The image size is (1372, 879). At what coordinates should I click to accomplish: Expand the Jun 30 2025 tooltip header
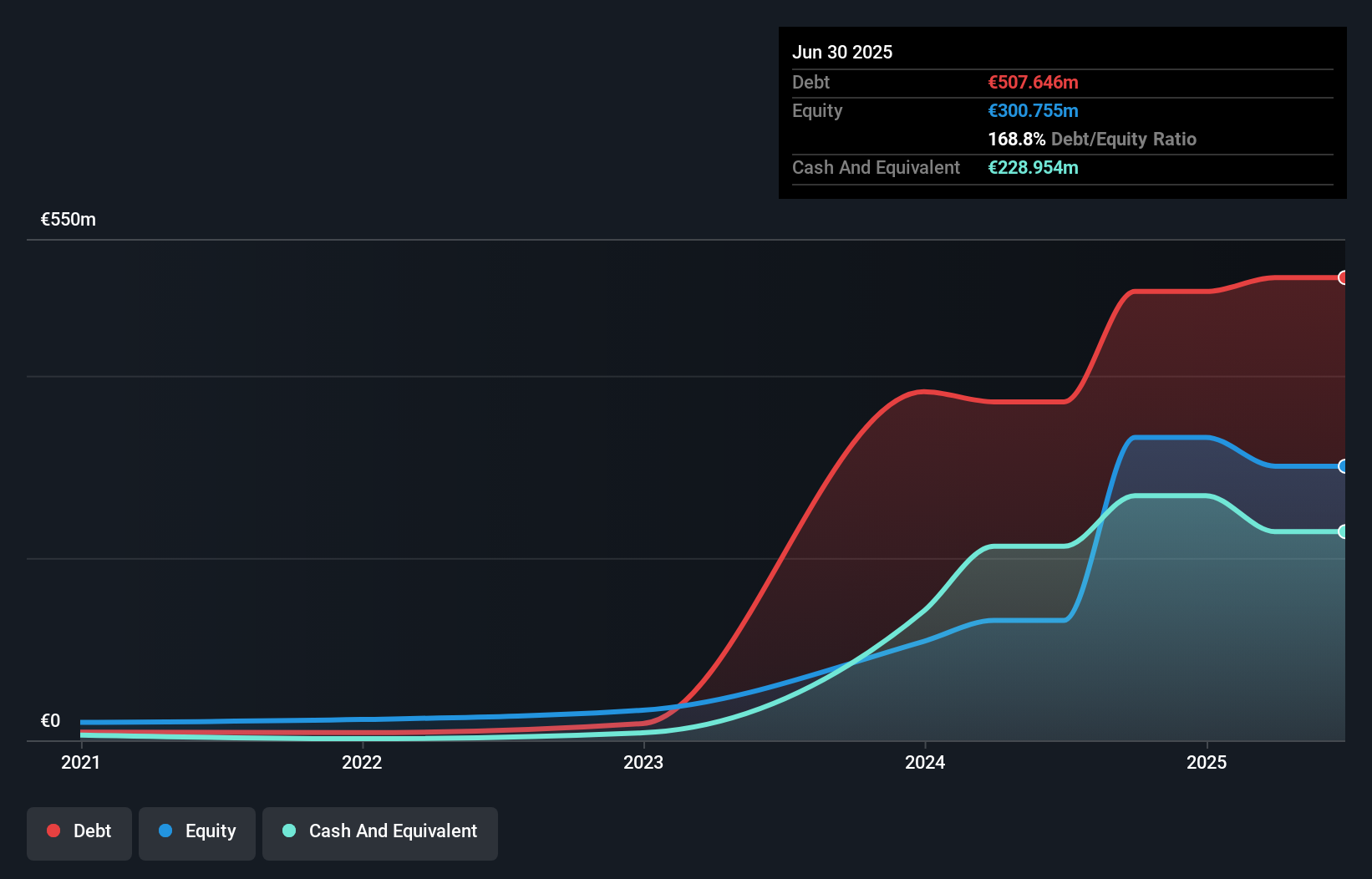842,52
